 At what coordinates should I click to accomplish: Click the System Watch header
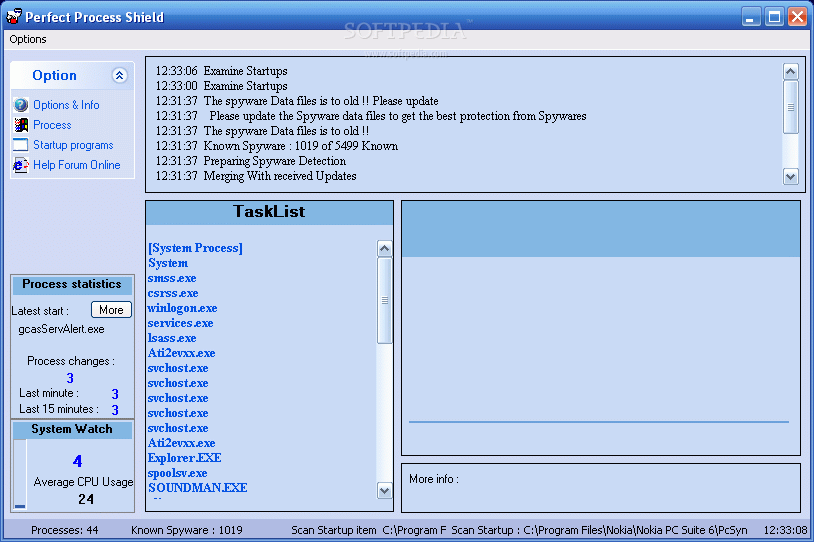pos(72,429)
